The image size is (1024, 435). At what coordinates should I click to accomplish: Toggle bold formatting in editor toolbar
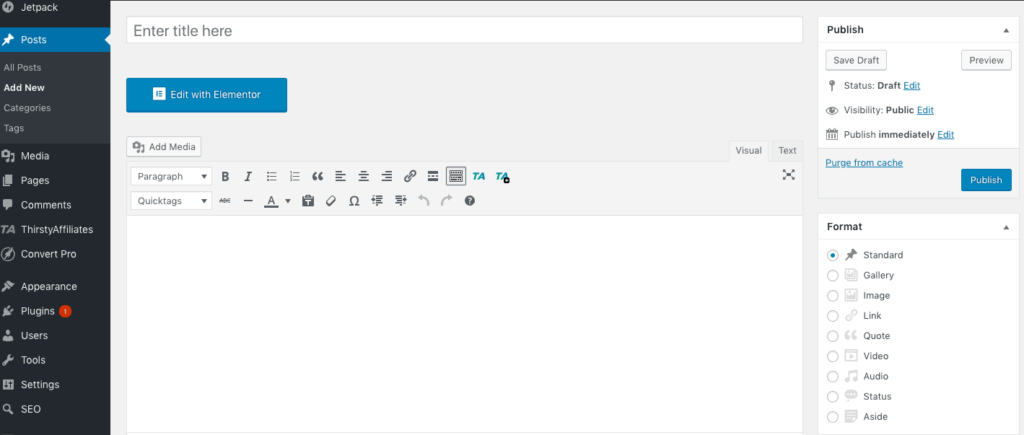pos(225,176)
